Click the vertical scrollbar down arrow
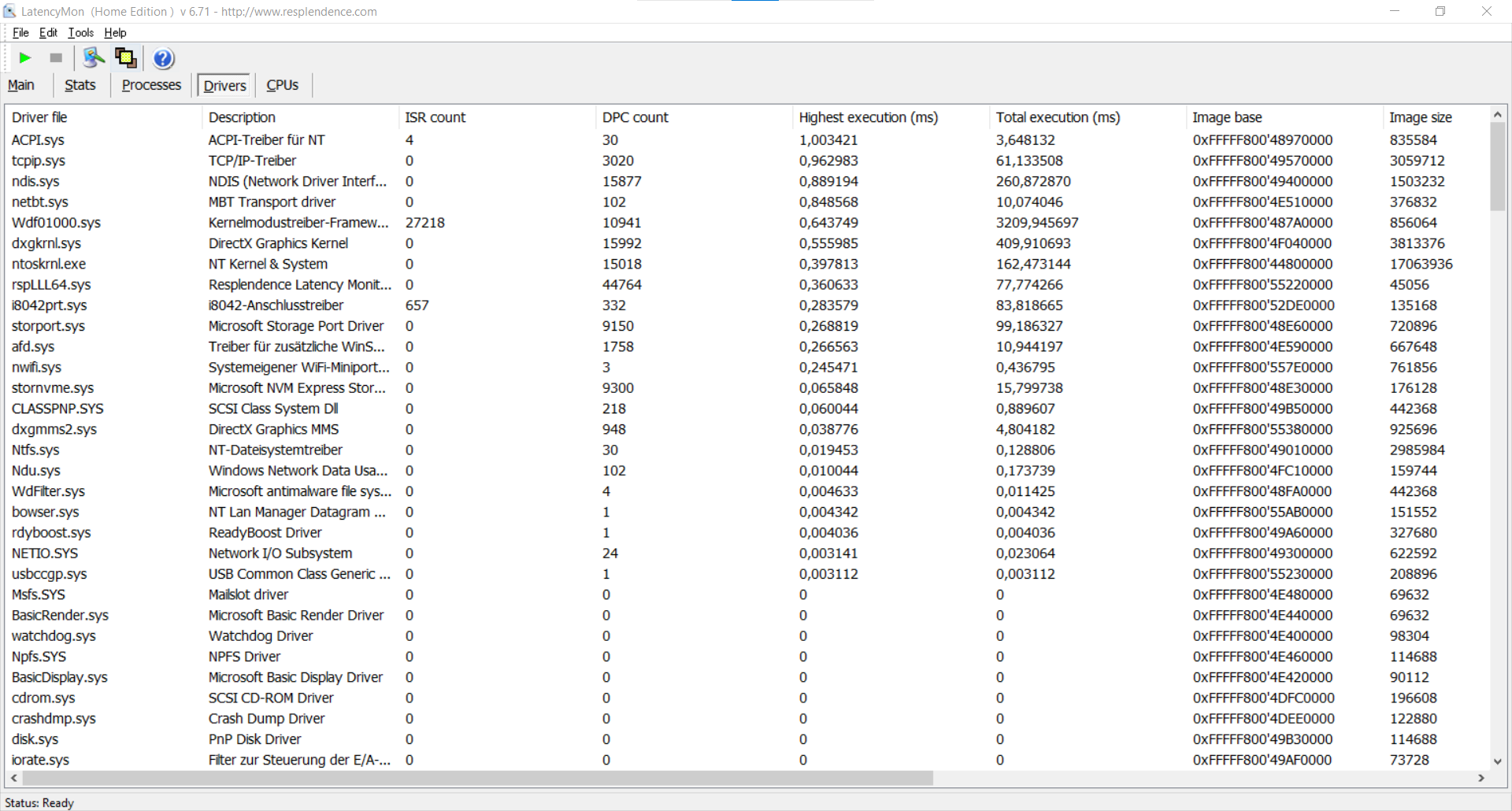The image size is (1512, 811). coord(1497,761)
